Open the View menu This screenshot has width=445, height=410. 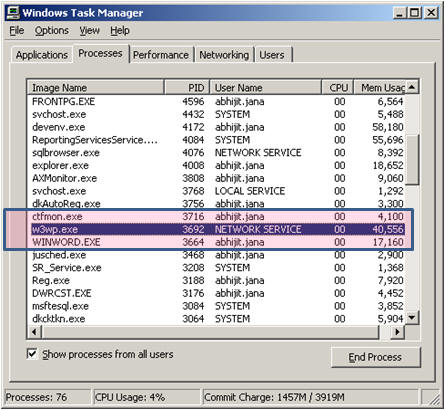[89, 31]
